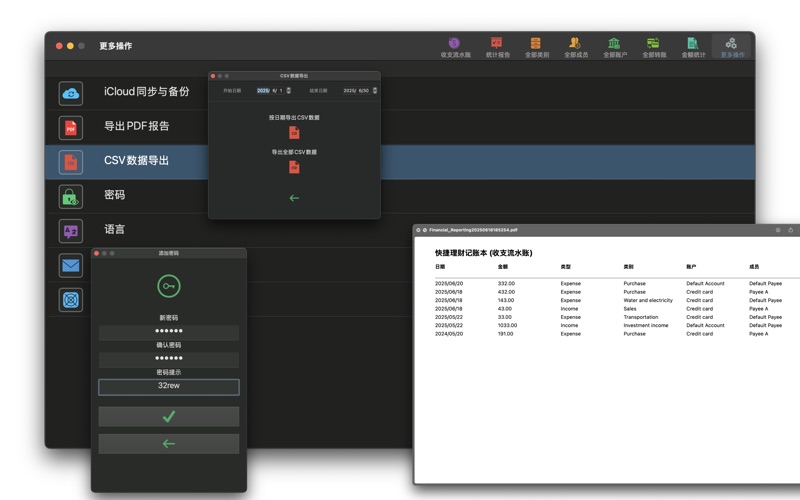Image resolution: width=800 pixels, height=500 pixels.
Task: Click the 导出PDF报告 row
Action: coord(137,126)
